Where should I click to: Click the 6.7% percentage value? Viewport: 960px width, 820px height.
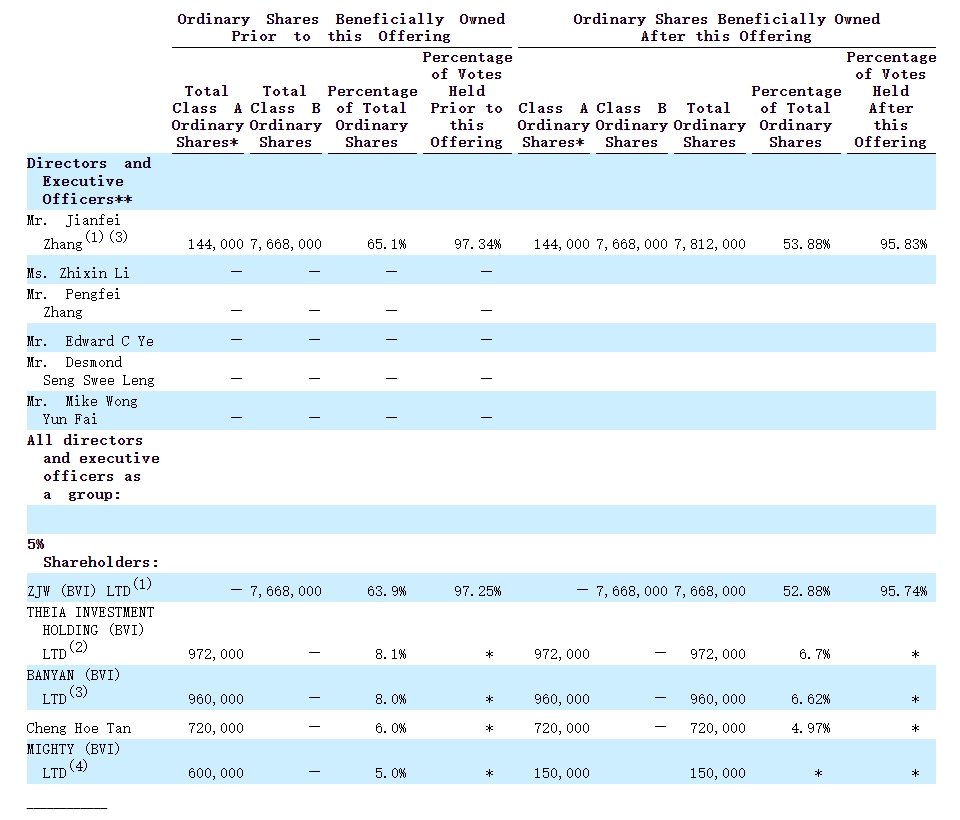coord(815,655)
